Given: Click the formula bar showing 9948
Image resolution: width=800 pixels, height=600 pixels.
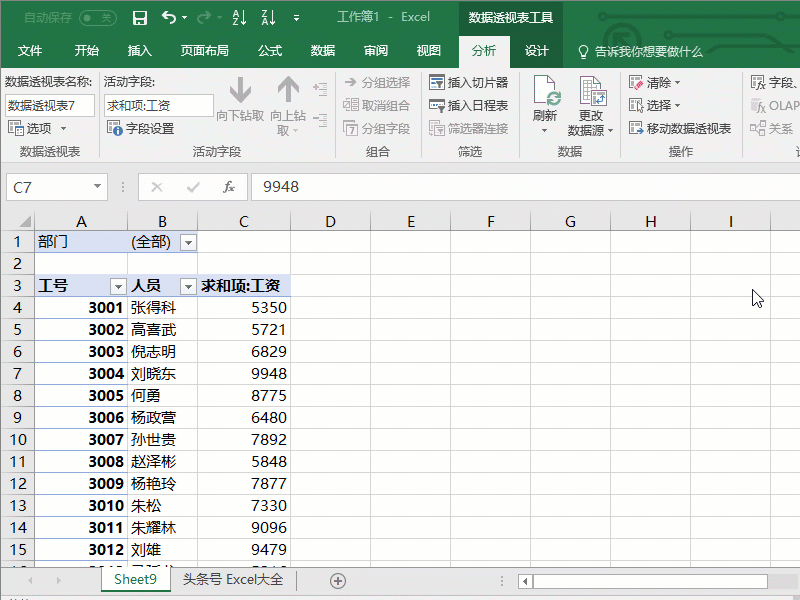Looking at the screenshot, I should (x=526, y=187).
